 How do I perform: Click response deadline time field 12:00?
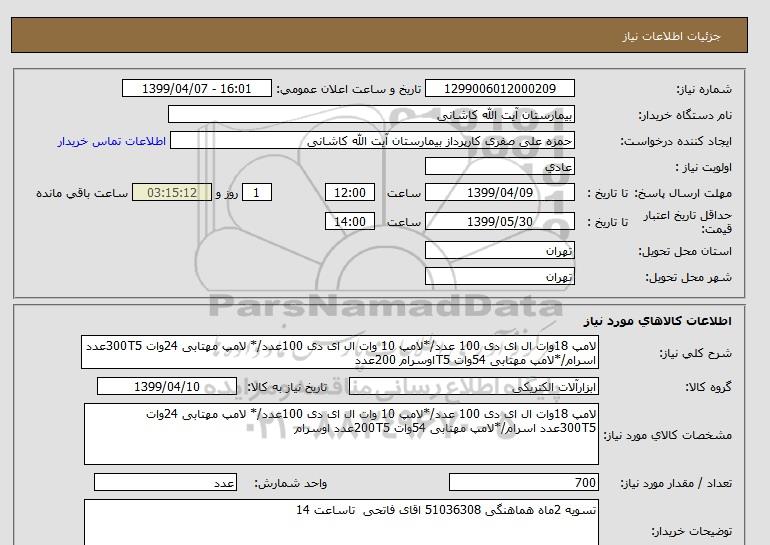(350, 192)
